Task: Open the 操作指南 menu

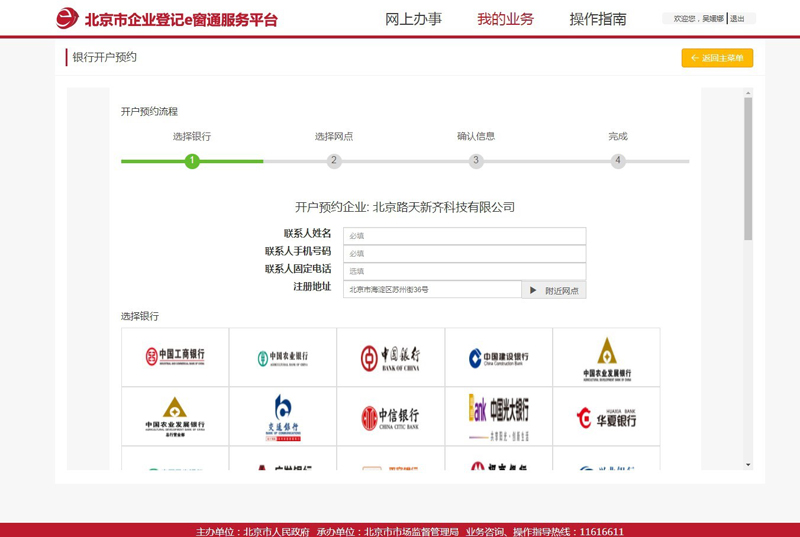Action: 598,19
